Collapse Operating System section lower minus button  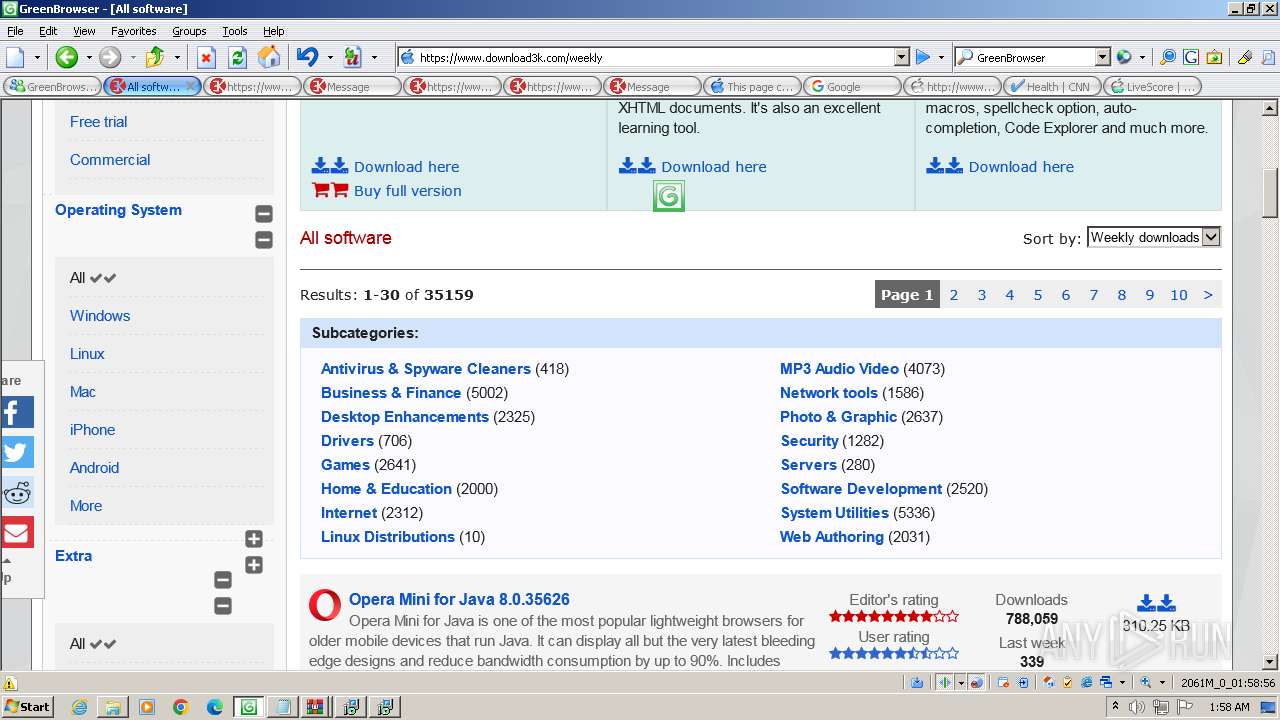tap(264, 239)
